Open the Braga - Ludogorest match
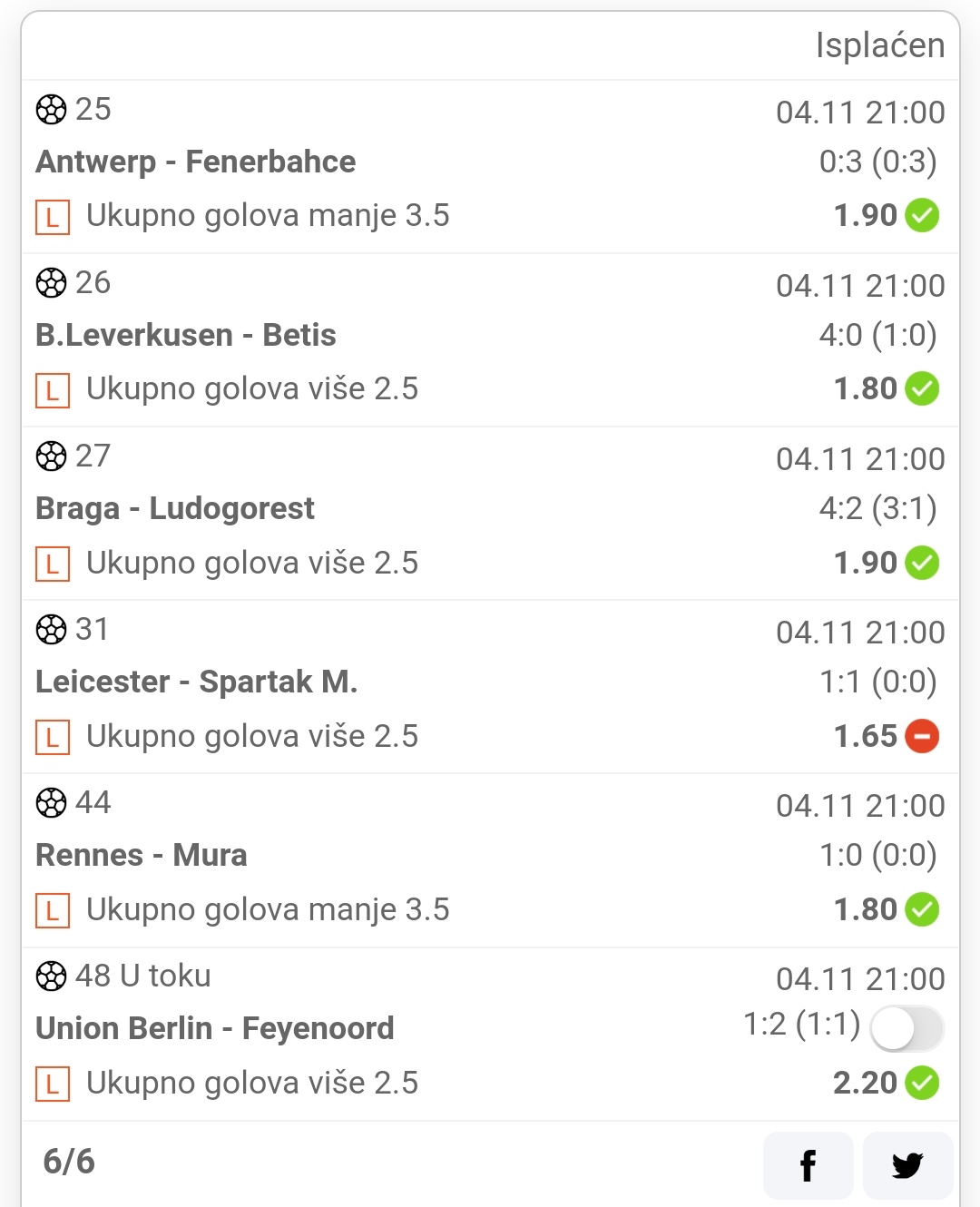Viewport: 980px width, 1207px height. point(175,508)
